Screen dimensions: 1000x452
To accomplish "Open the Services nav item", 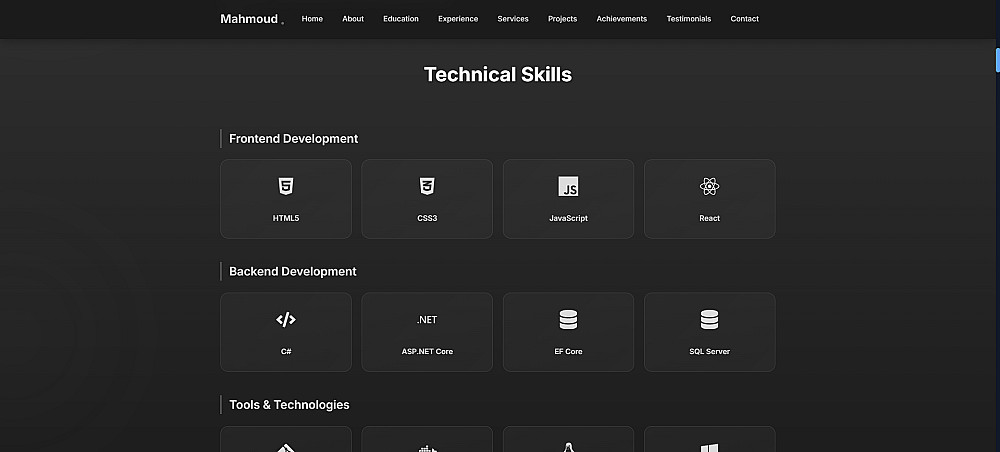I will pyautogui.click(x=513, y=19).
